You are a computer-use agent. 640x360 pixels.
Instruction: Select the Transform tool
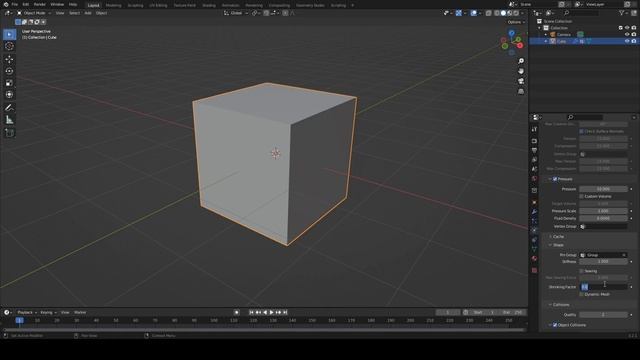(x=9, y=95)
